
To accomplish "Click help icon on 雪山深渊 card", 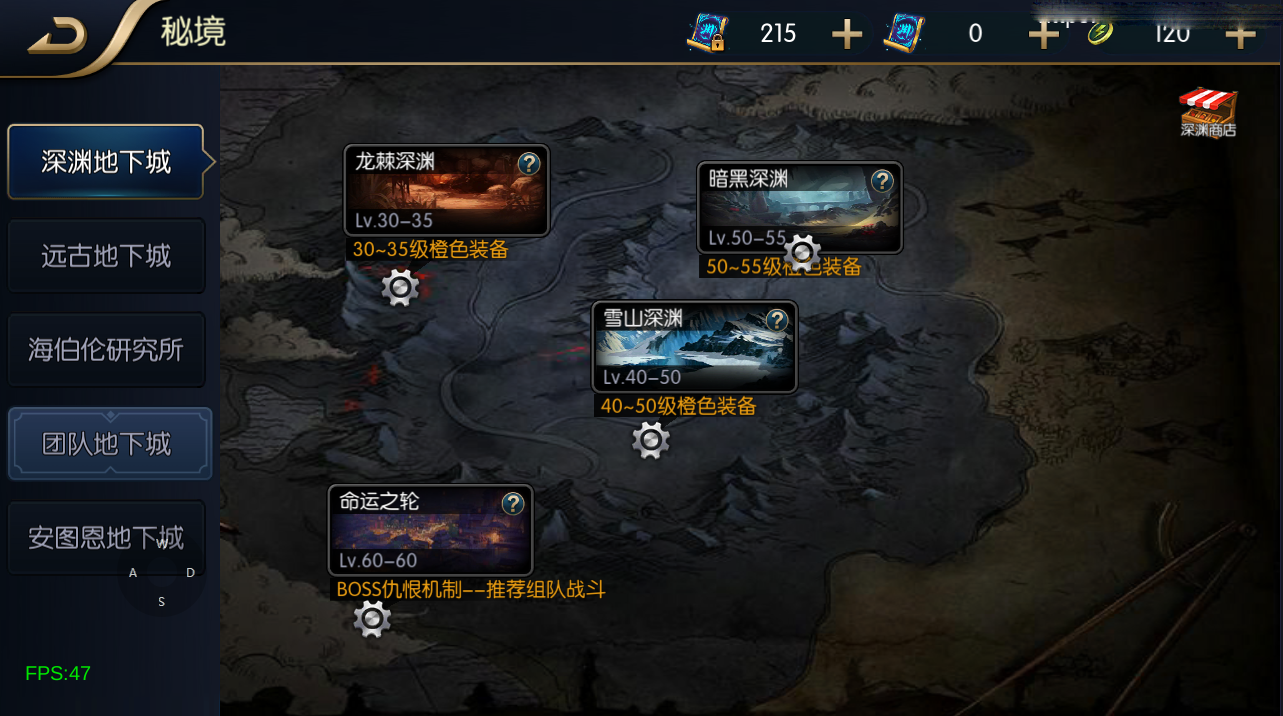I will 777,320.
